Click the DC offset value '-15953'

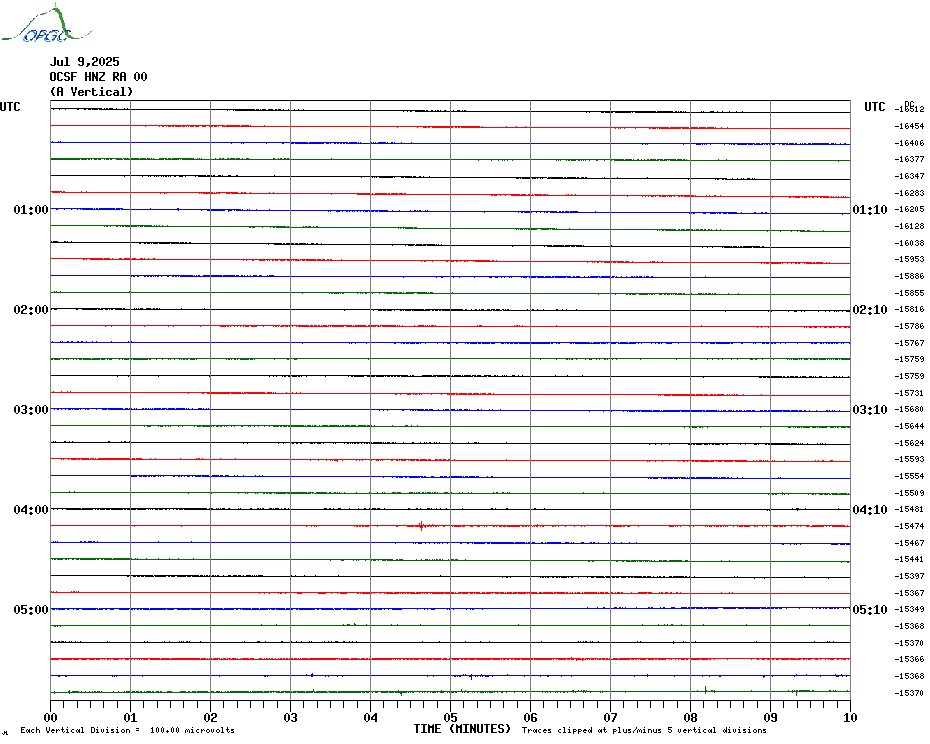(909, 259)
